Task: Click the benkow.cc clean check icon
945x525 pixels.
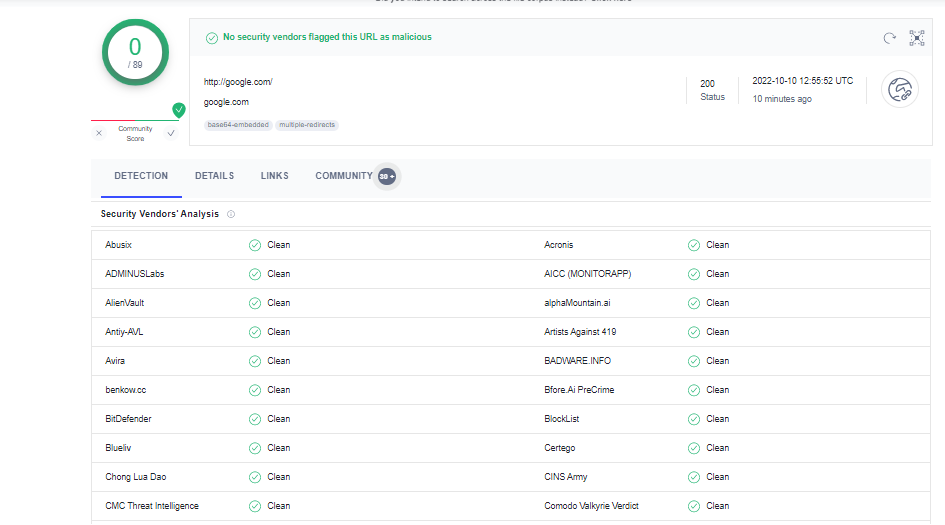Action: click(255, 390)
